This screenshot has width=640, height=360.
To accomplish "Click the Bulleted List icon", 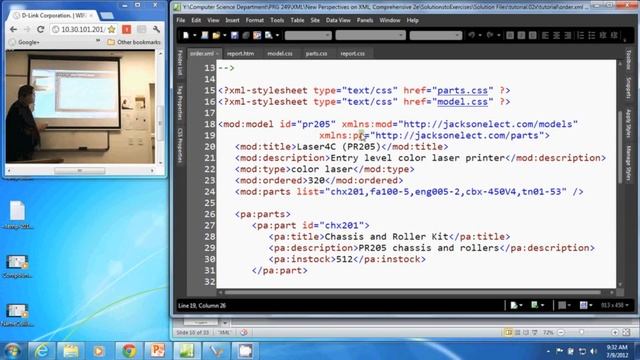I will (592, 36).
